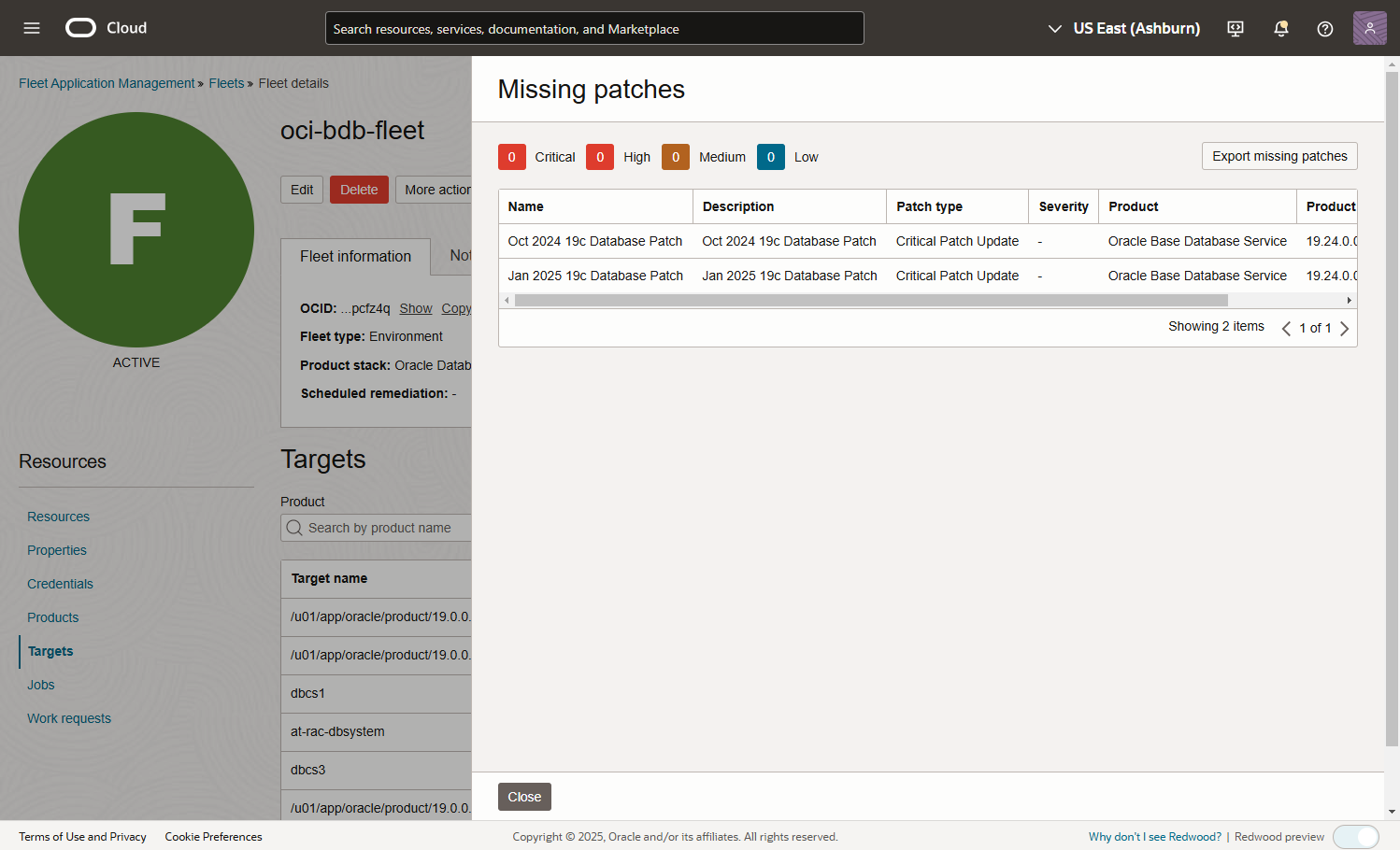This screenshot has height=850, width=1400.
Task: Click the Edit fleet button
Action: pos(302,190)
